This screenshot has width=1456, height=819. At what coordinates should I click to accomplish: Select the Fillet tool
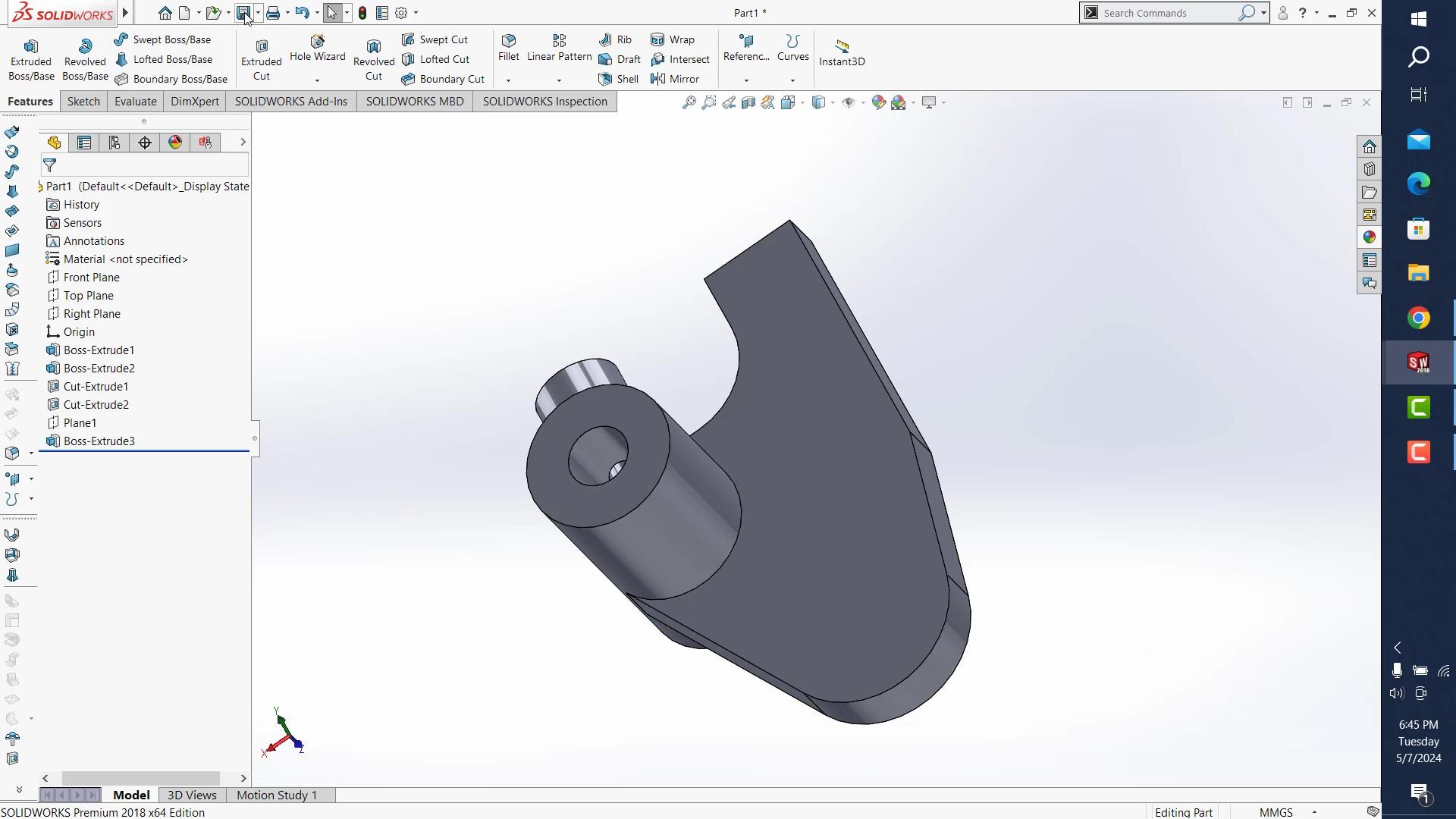[508, 48]
